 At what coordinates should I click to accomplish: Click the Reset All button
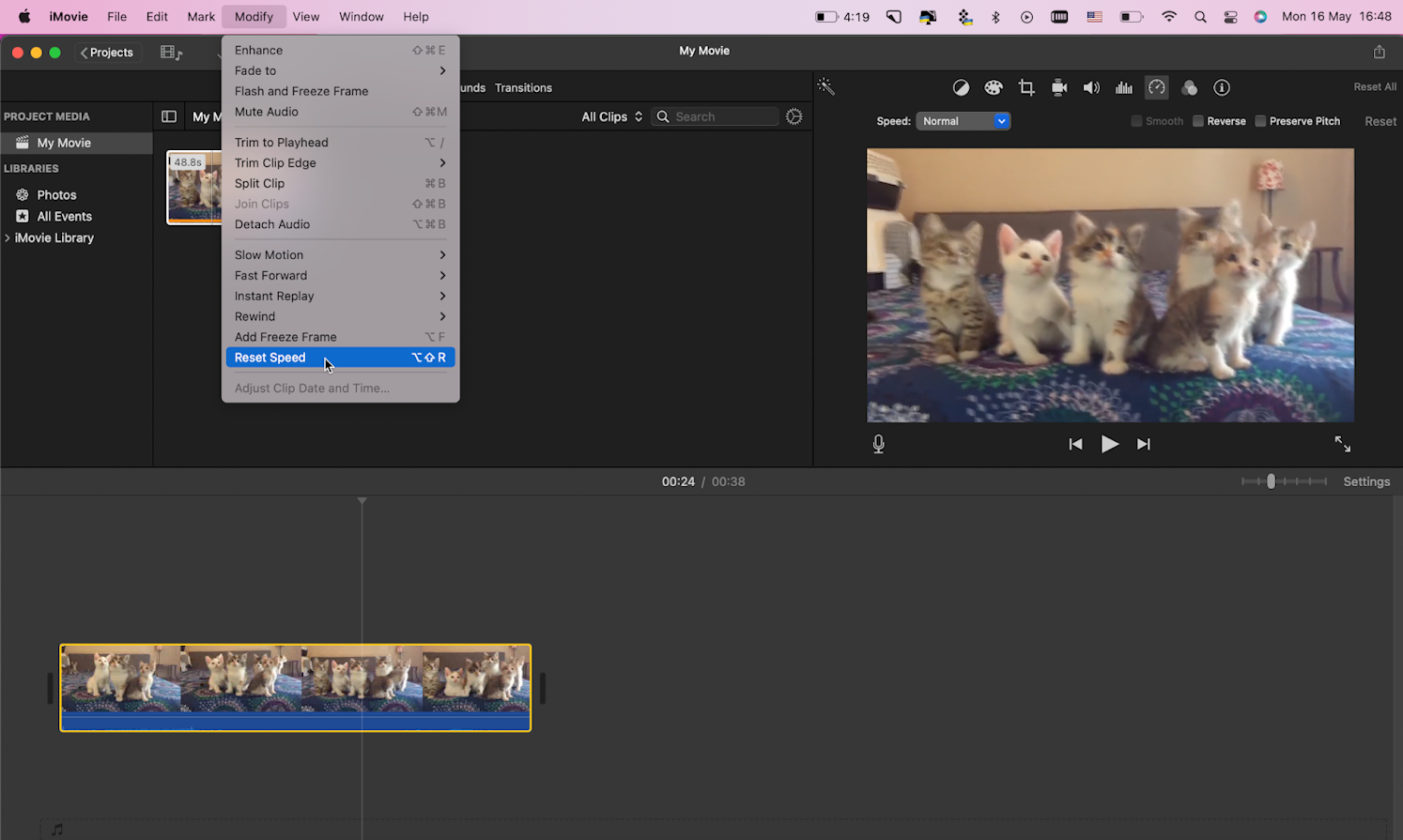1374,86
